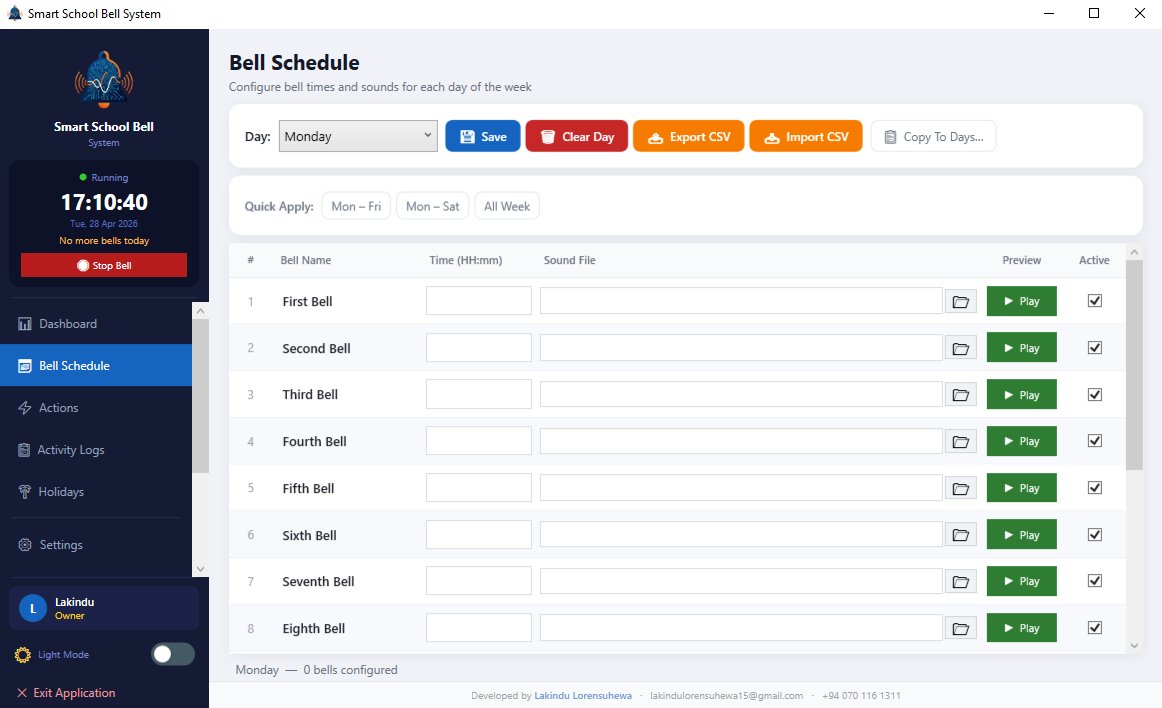The image size is (1162, 708).
Task: Quick apply schedule to All Week
Action: [507, 206]
